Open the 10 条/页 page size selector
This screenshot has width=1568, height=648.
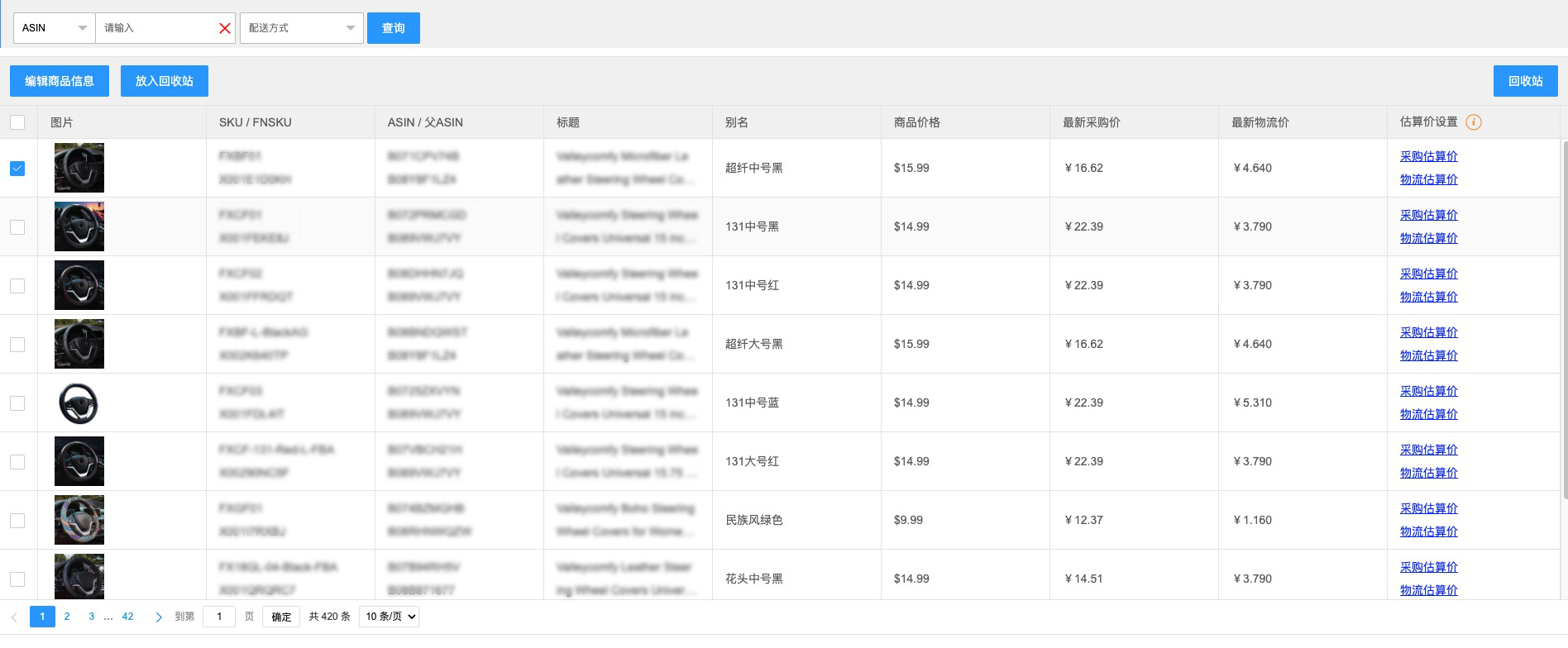click(389, 617)
